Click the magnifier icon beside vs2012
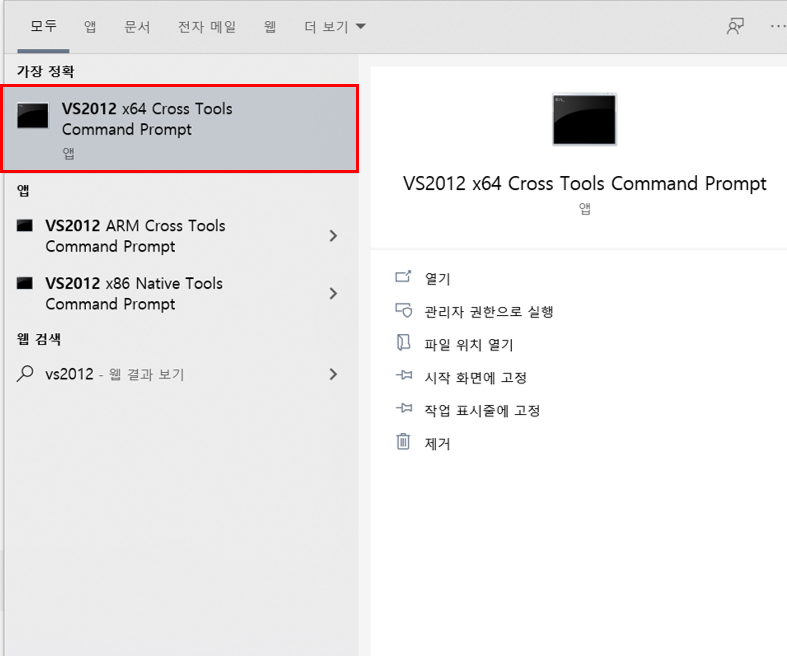 click(x=25, y=373)
